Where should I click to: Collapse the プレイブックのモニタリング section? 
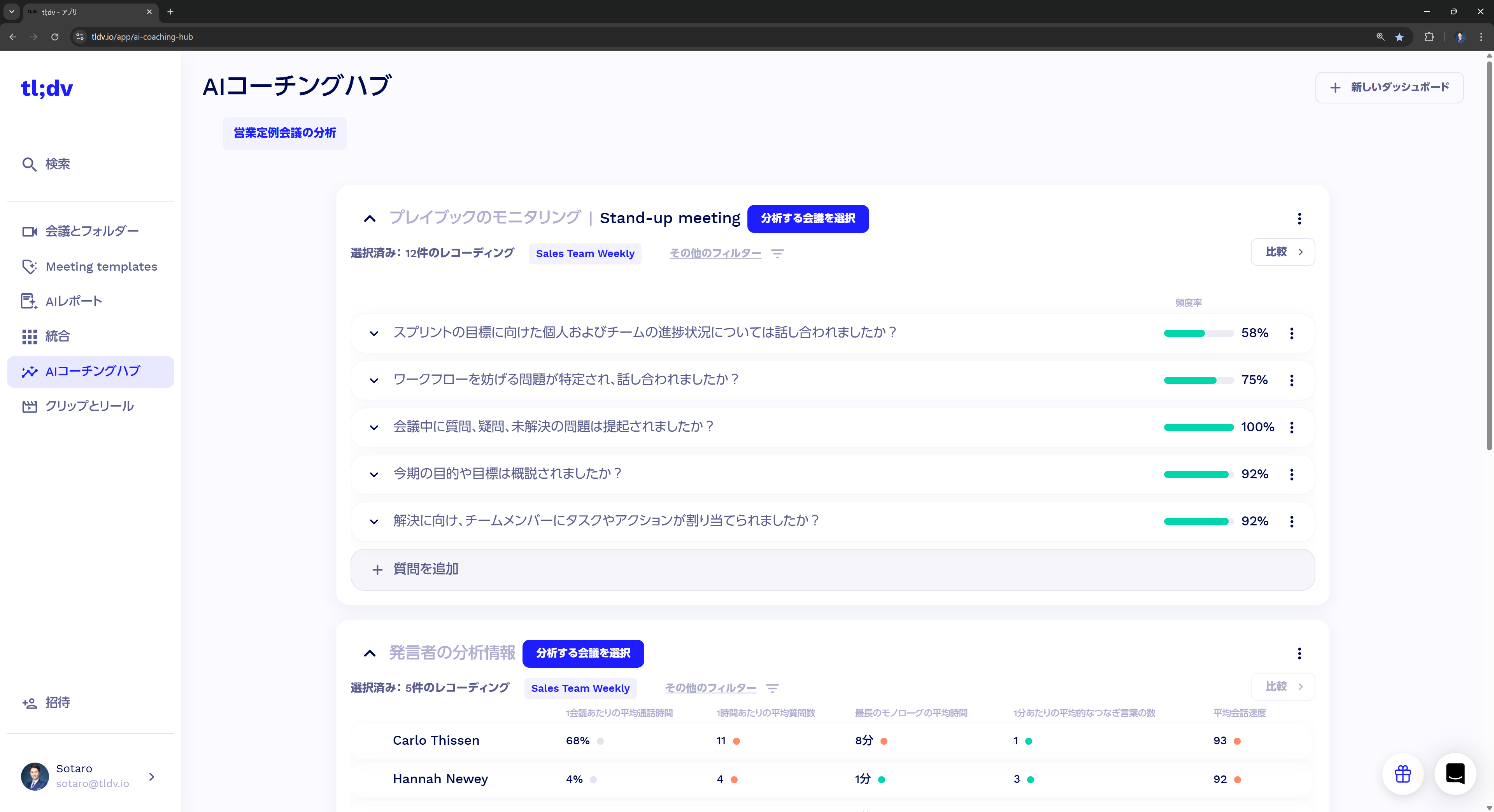370,219
